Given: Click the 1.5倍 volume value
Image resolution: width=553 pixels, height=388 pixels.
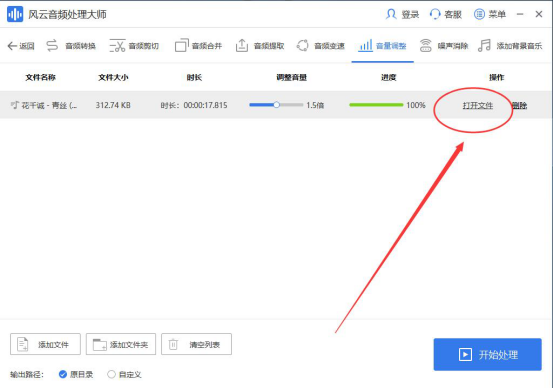Looking at the screenshot, I should click(x=315, y=105).
